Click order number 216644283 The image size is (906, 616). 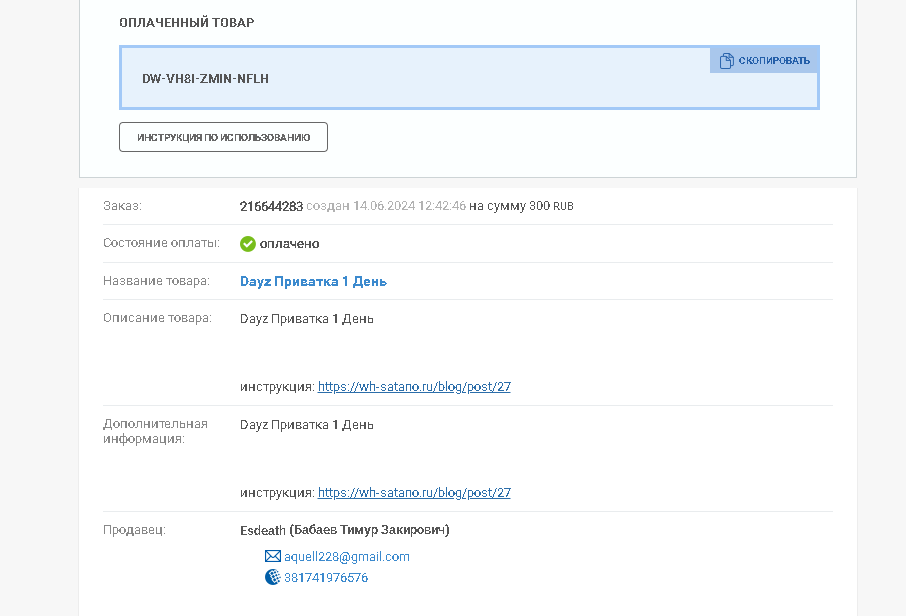[x=271, y=207]
